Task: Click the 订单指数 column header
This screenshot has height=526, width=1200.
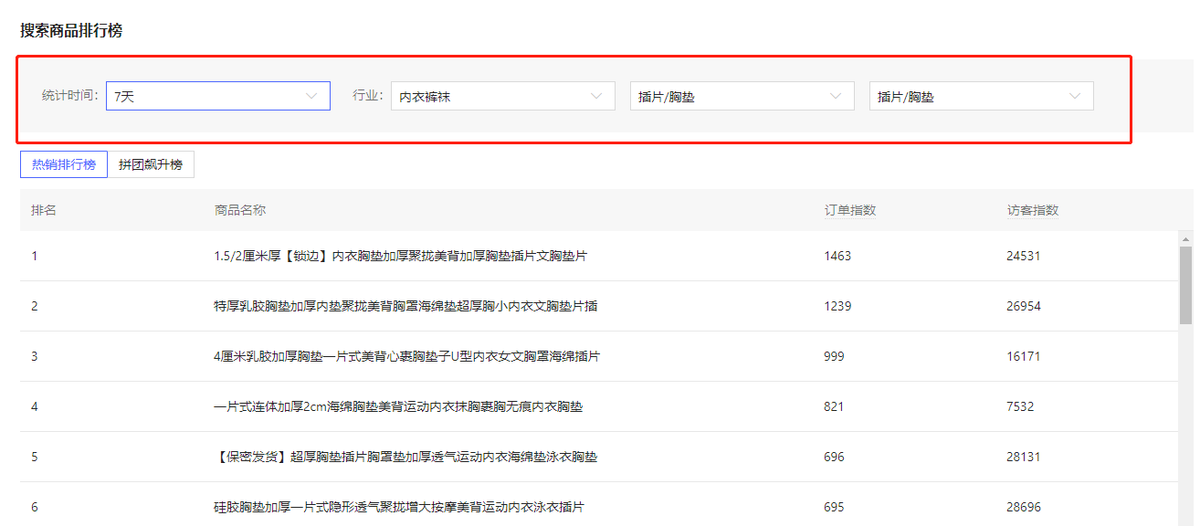Action: click(x=850, y=210)
